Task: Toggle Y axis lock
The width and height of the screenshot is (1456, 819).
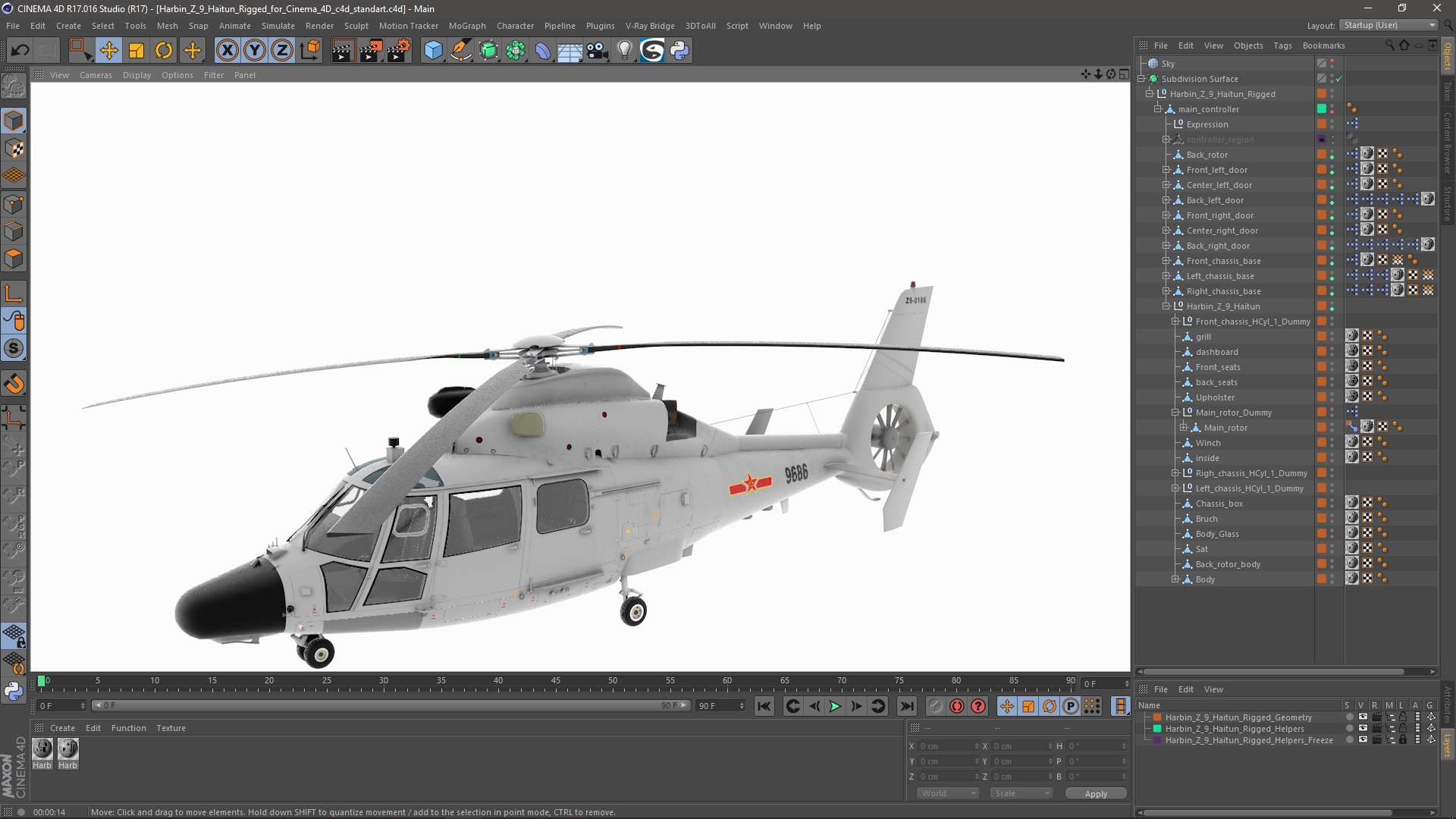Action: 255,51
